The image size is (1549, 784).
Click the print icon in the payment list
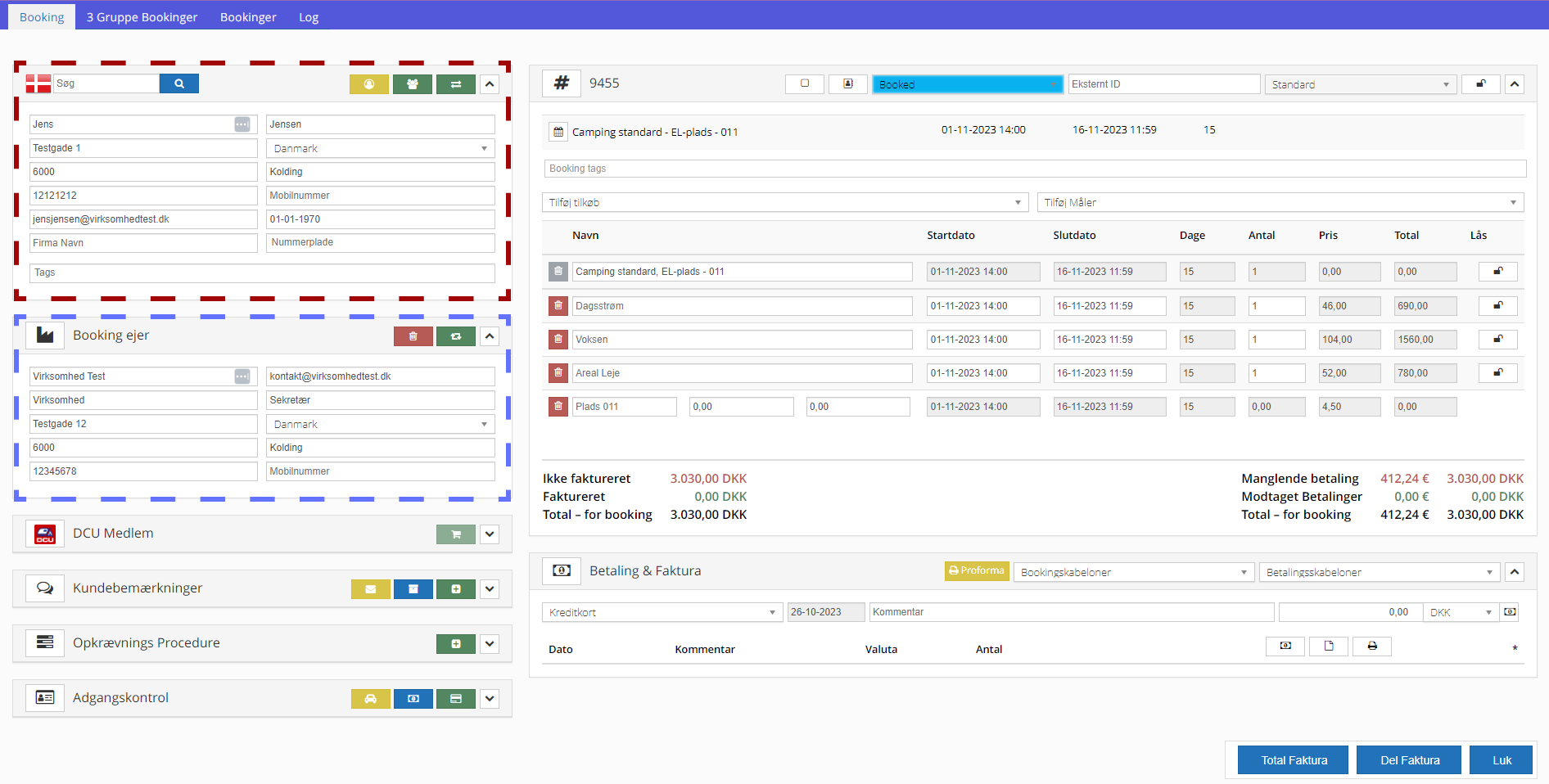(x=1372, y=647)
